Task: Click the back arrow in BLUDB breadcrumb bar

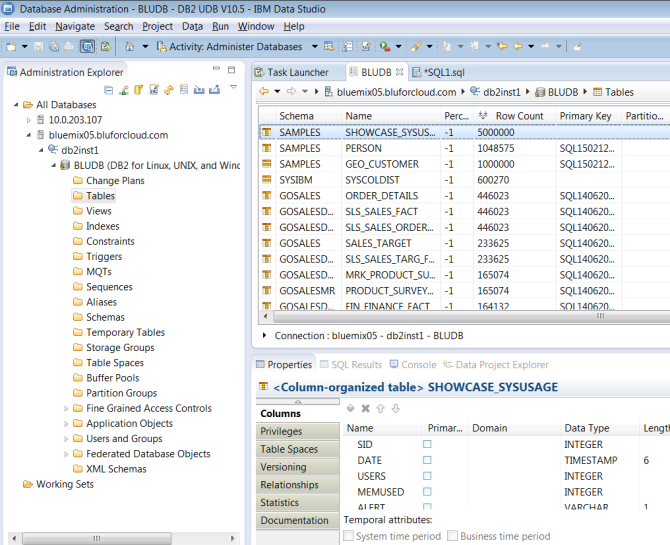Action: click(264, 91)
